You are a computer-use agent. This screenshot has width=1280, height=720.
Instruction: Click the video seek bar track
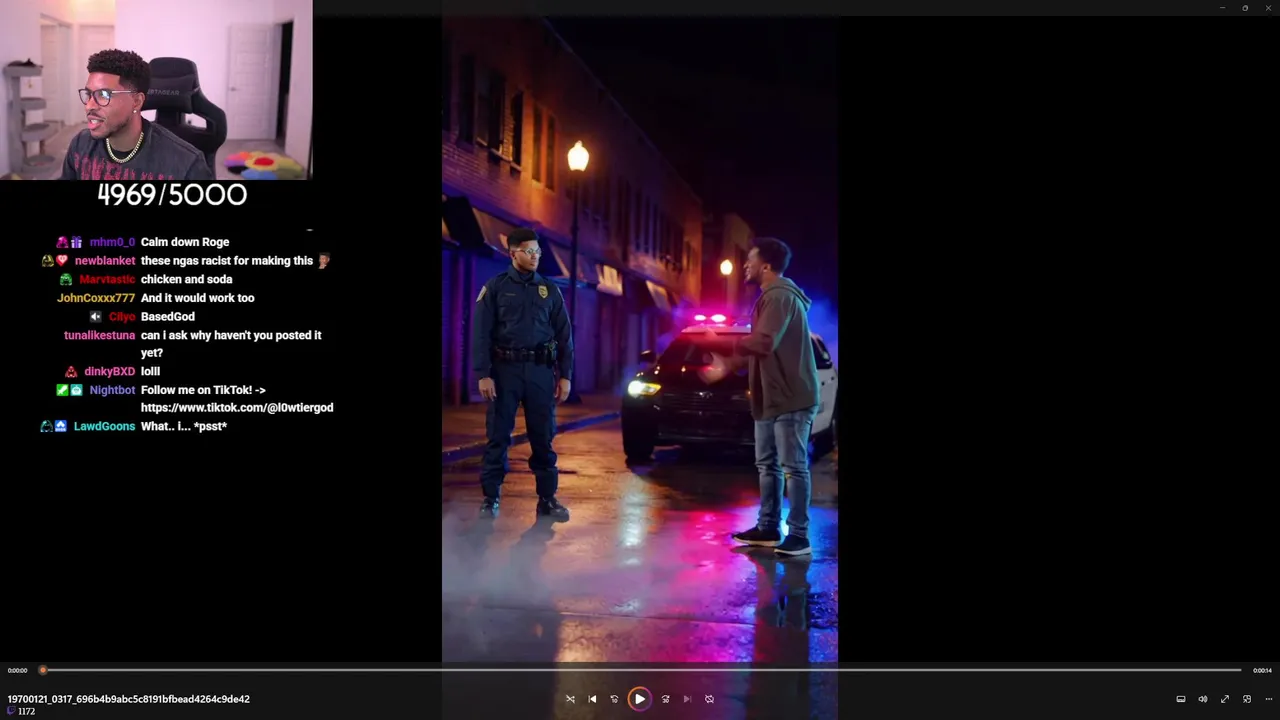641,670
